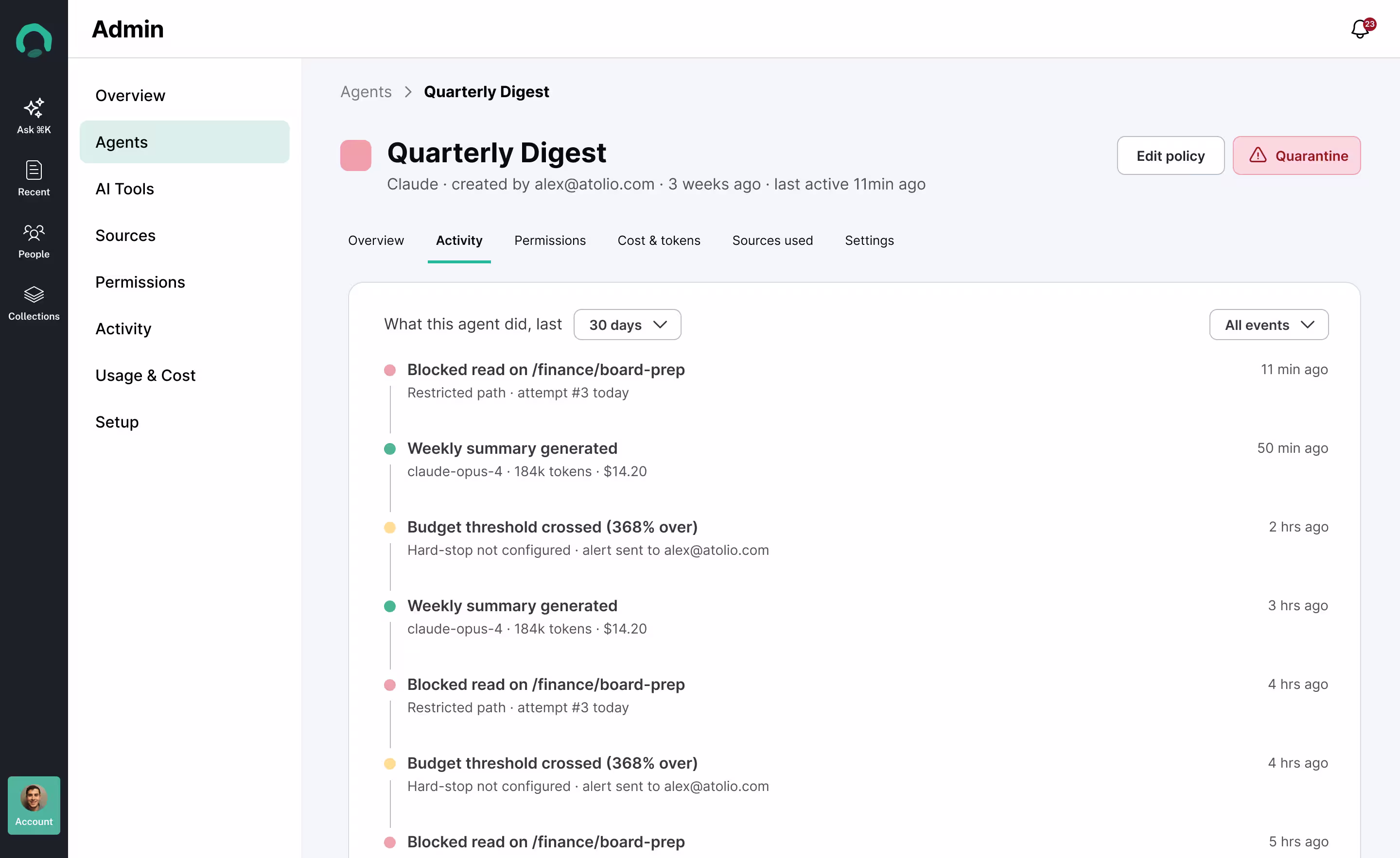
Task: Click the Edit policy button
Action: (1171, 155)
